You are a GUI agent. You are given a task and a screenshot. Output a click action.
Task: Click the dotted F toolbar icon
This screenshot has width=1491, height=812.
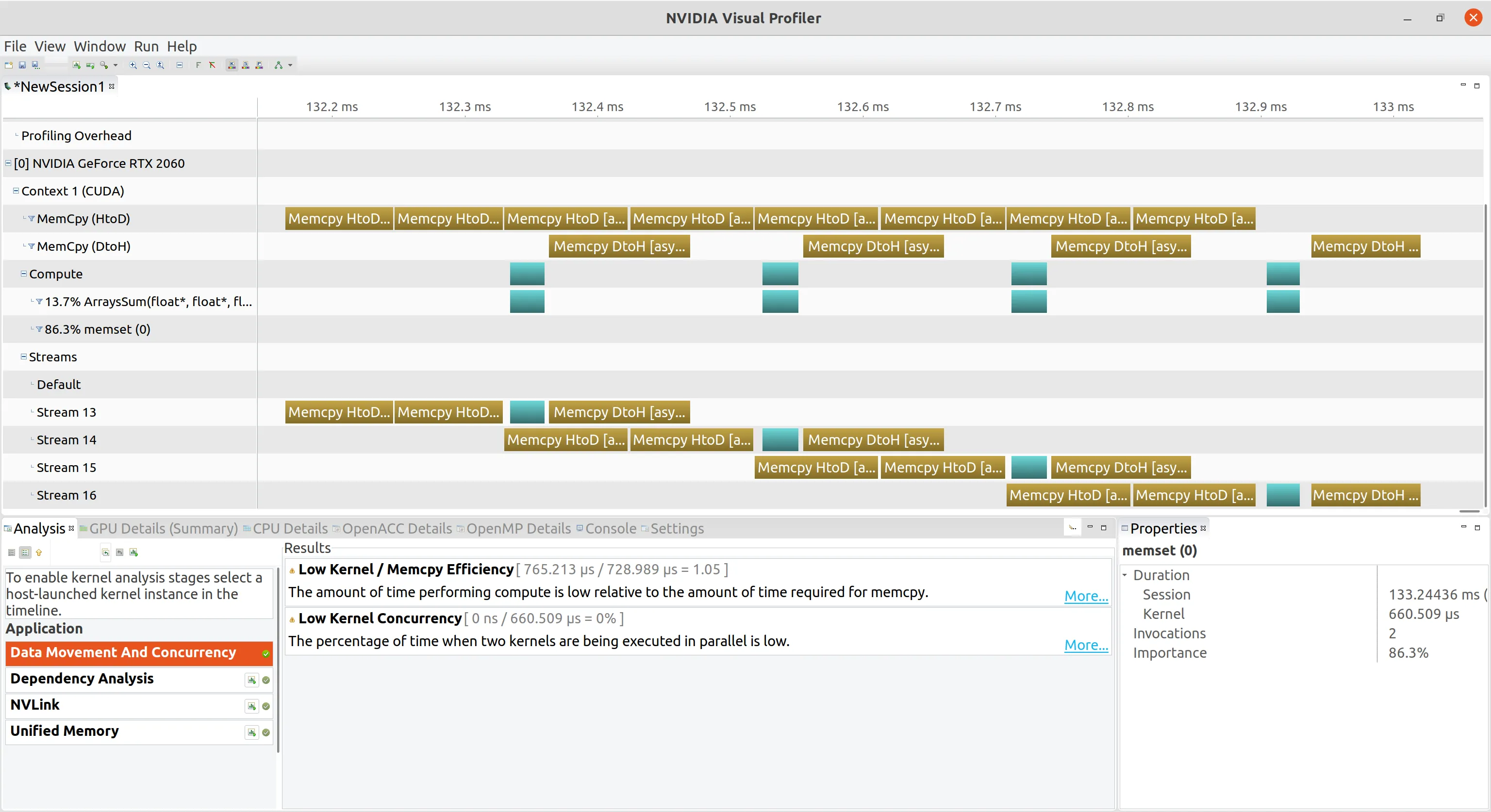pos(198,65)
